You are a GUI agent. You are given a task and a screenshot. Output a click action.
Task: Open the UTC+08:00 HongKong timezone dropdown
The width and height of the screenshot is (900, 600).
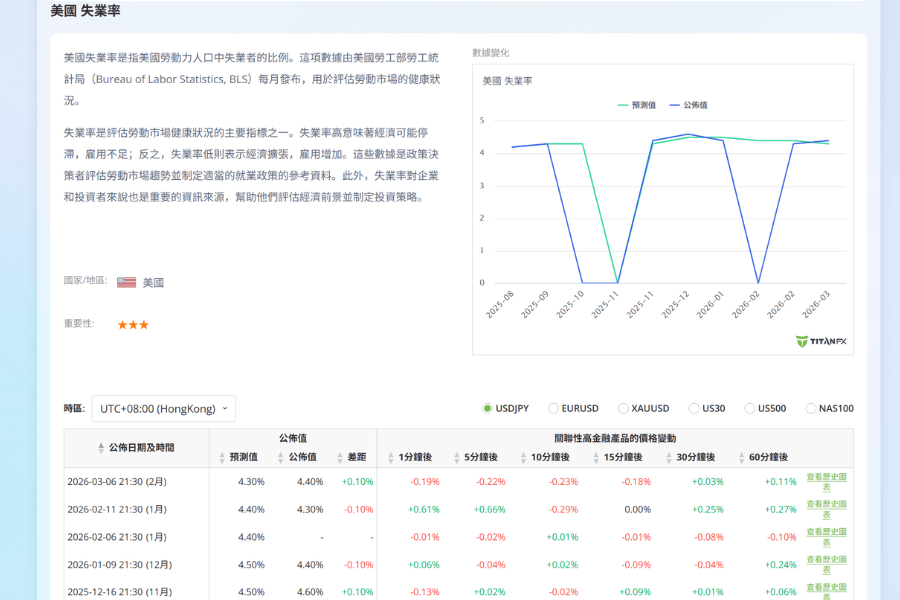(x=163, y=408)
